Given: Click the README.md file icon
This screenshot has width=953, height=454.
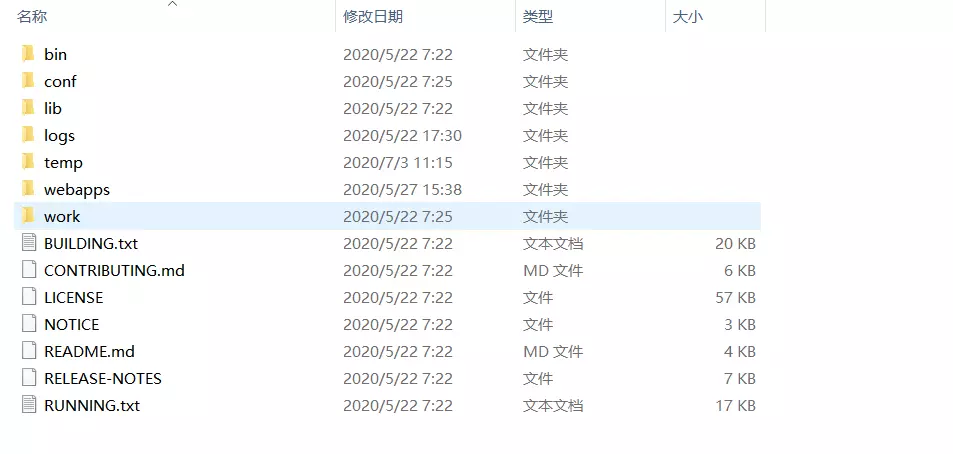Looking at the screenshot, I should [x=29, y=351].
